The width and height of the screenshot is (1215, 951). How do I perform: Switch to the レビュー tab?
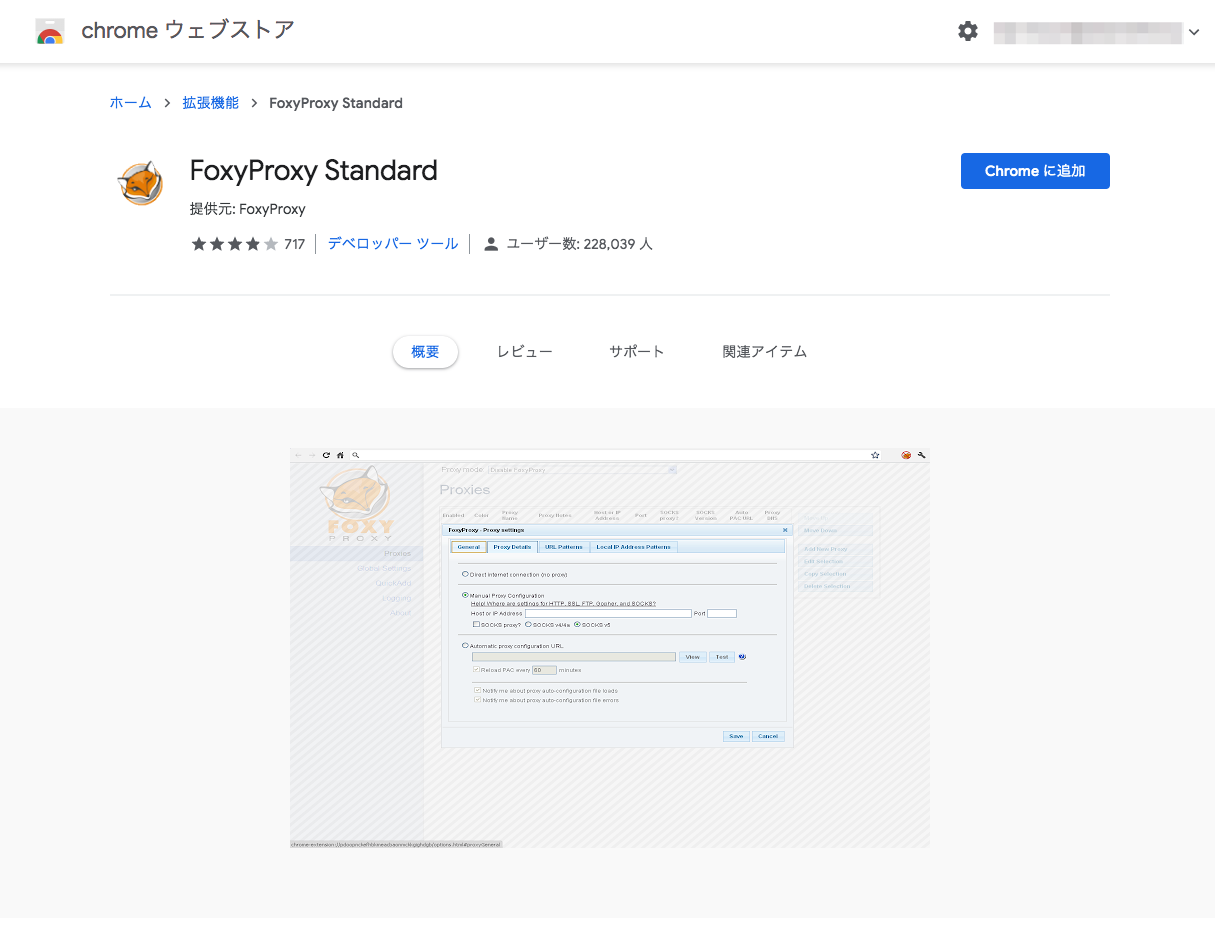point(524,352)
